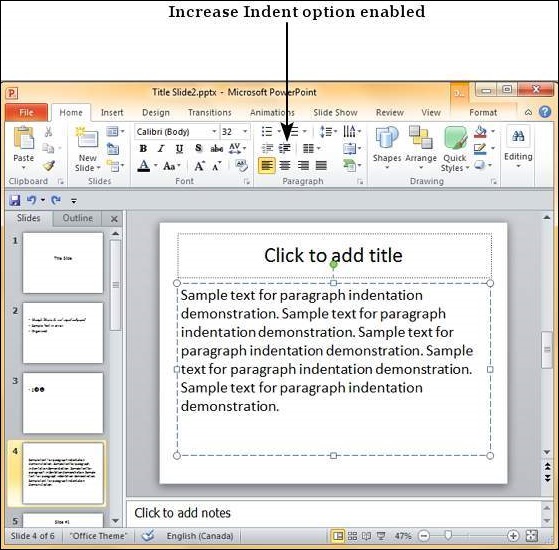Image resolution: width=559 pixels, height=550 pixels.
Task: Click the Increase Indent icon
Action: (285, 148)
